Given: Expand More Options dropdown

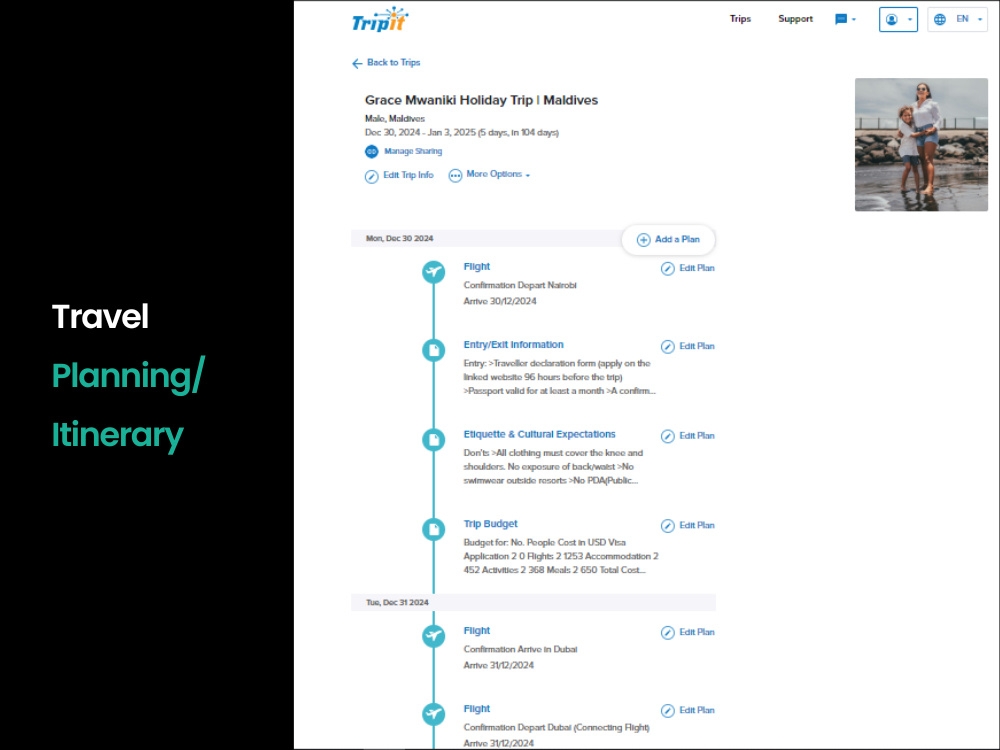Looking at the screenshot, I should click(x=498, y=174).
